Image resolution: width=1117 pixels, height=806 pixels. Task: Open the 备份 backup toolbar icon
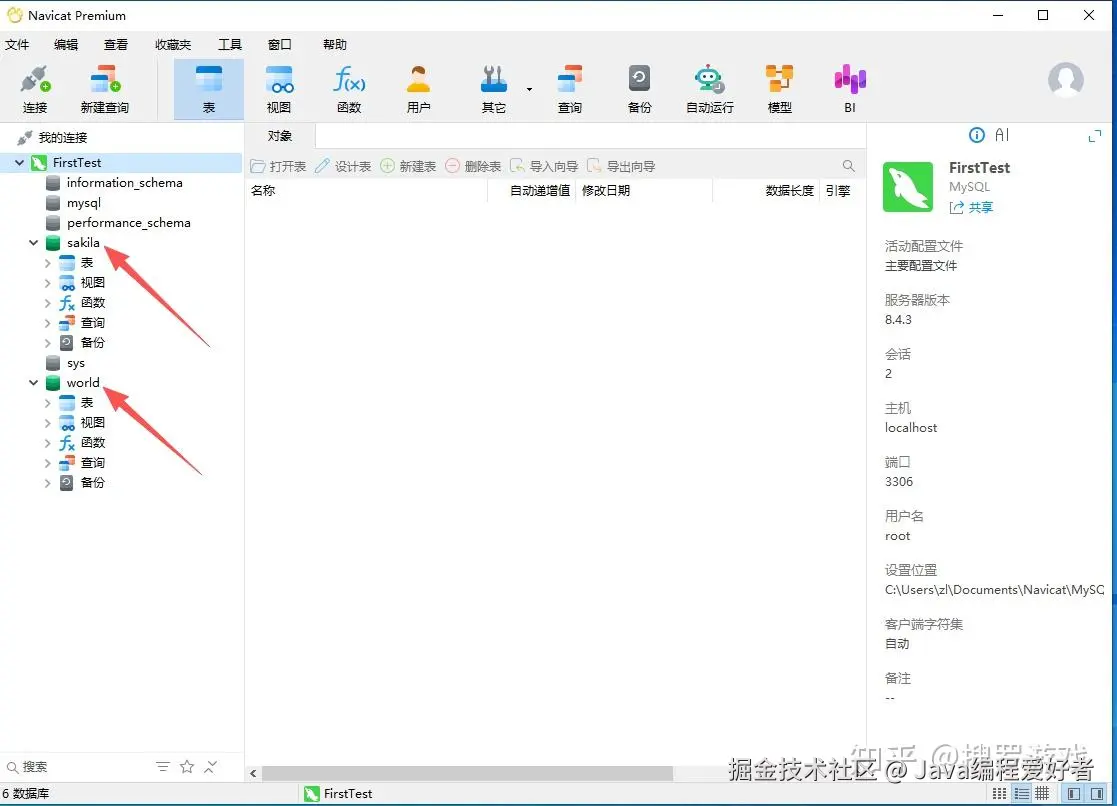click(639, 89)
